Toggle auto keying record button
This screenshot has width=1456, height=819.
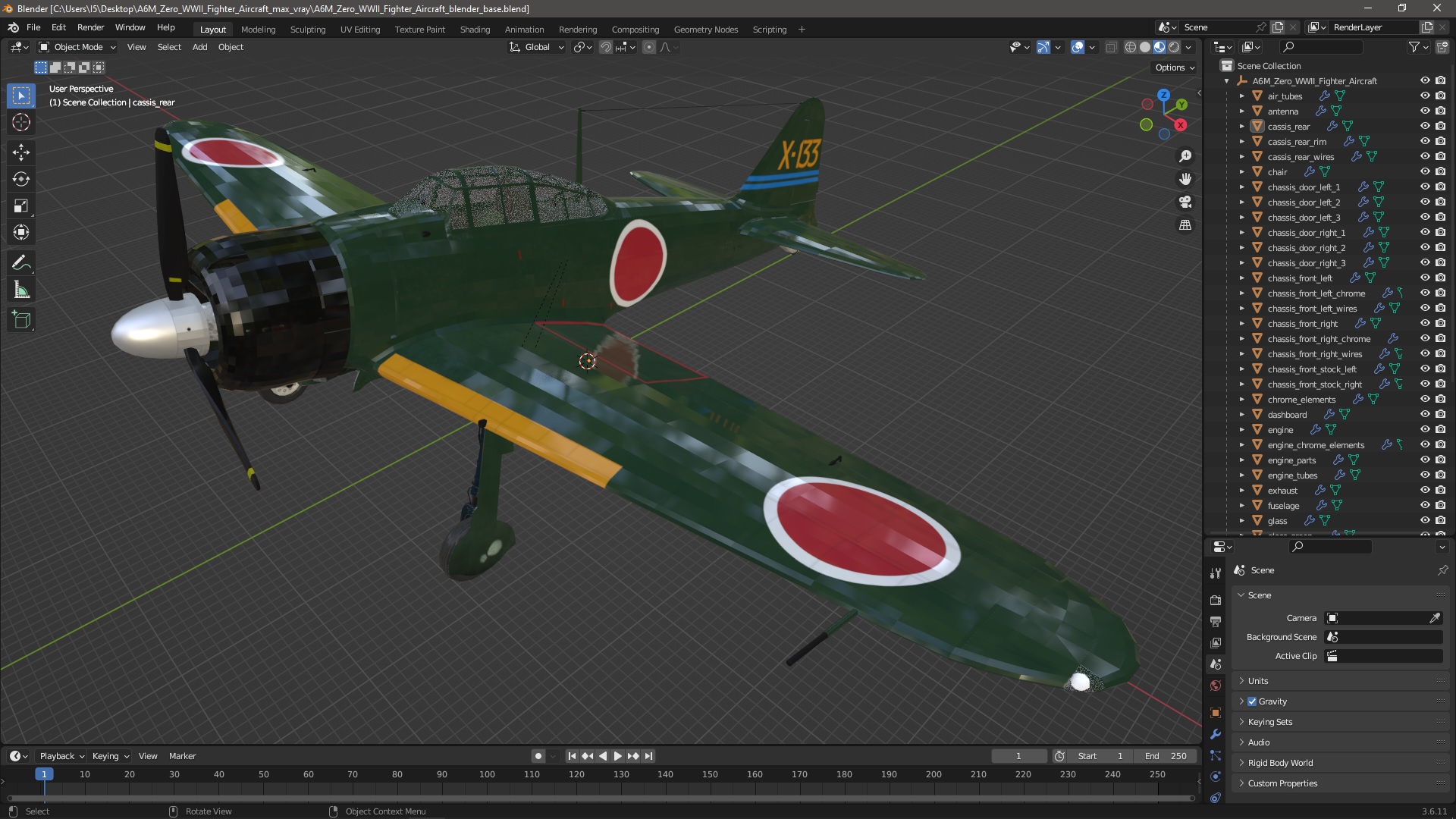[x=538, y=756]
